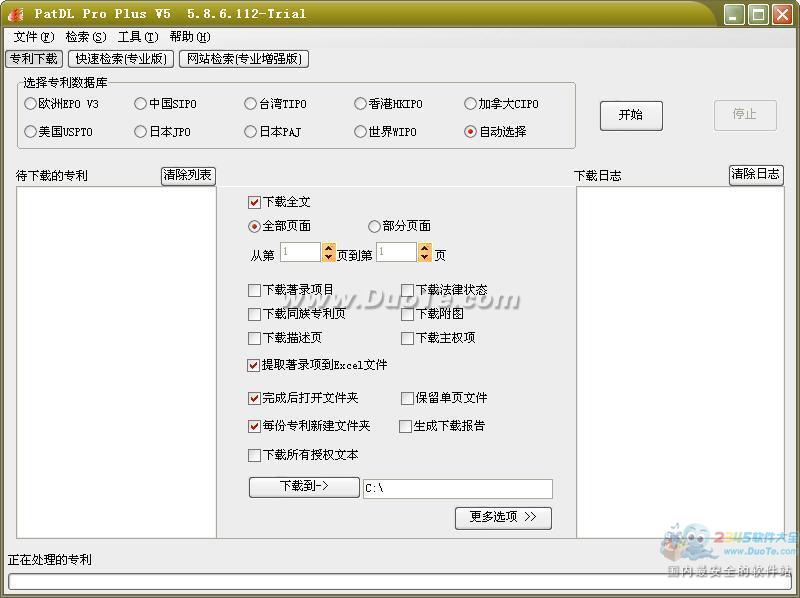
Task: Open the 工具(T) menu
Action: pyautogui.click(x=138, y=37)
